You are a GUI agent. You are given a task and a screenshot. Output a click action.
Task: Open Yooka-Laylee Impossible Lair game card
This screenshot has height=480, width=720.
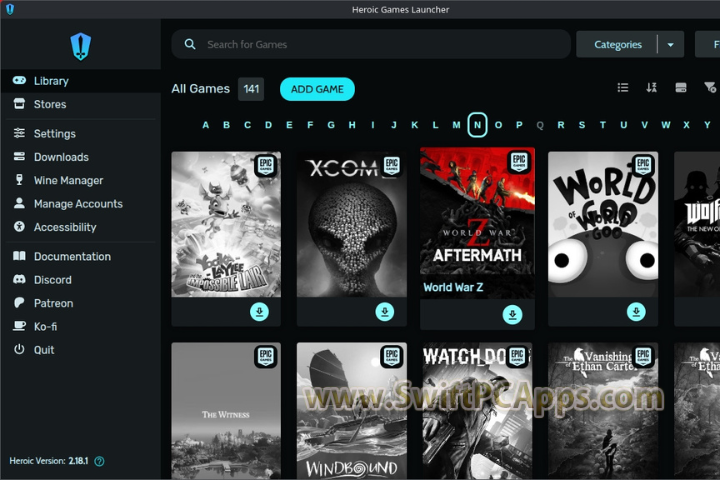[x=226, y=224]
